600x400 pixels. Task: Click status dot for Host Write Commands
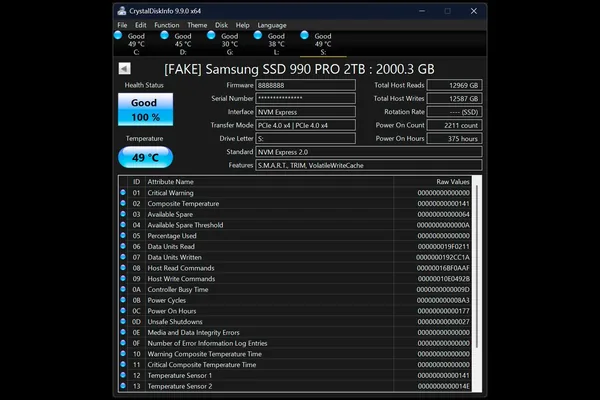123,278
